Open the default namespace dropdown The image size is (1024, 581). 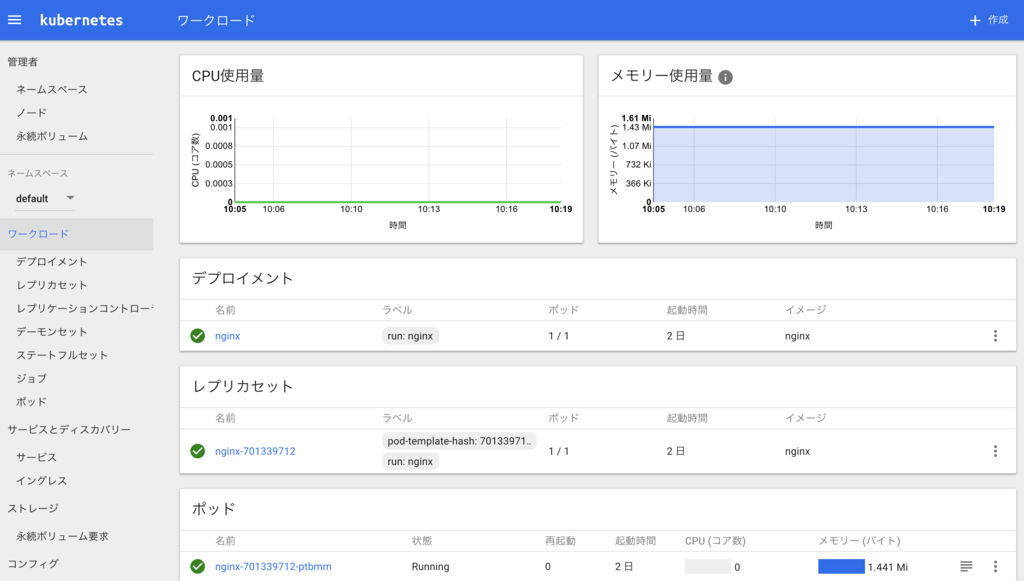tap(42, 198)
